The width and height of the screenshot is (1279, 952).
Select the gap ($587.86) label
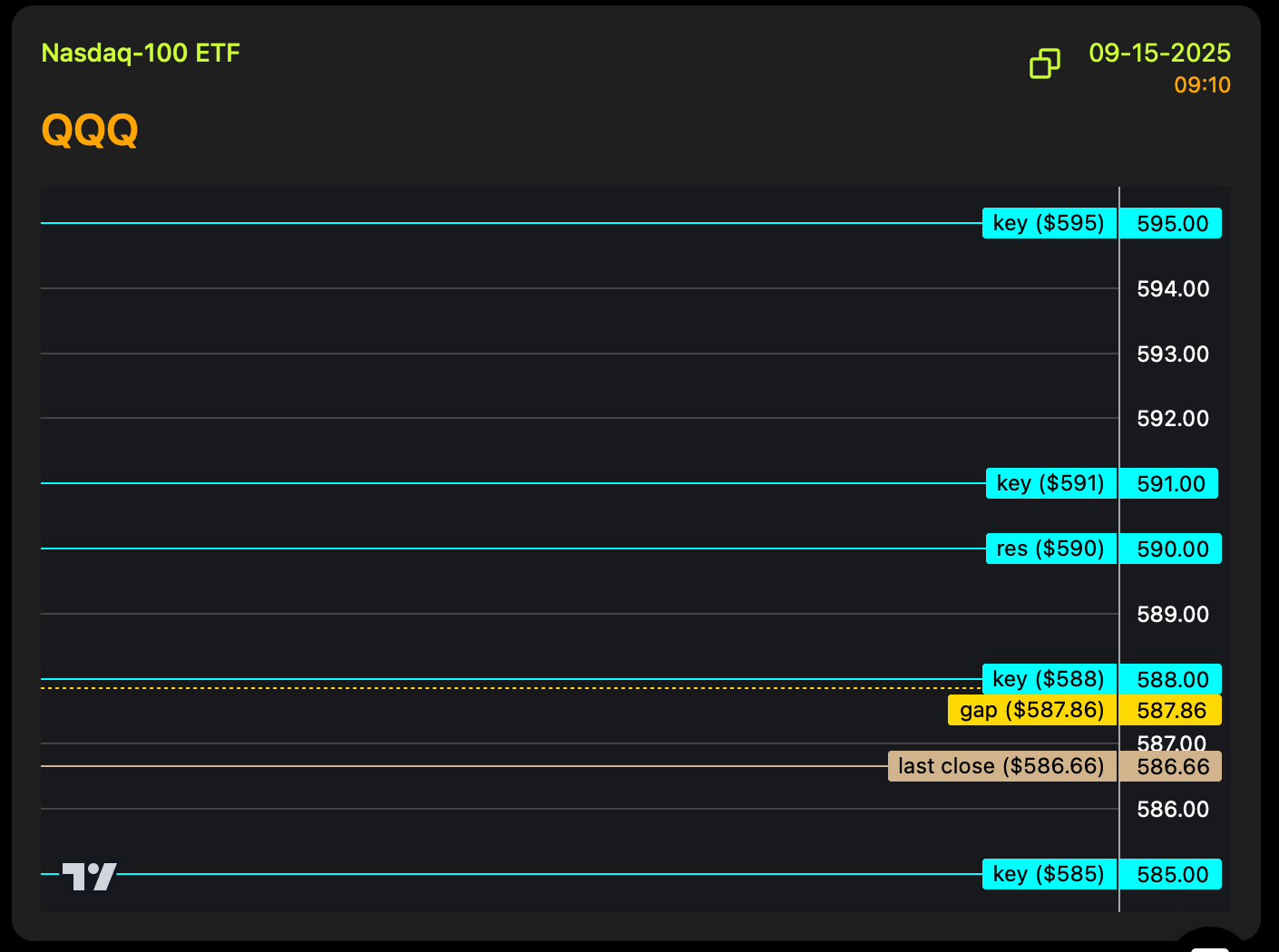[1032, 710]
